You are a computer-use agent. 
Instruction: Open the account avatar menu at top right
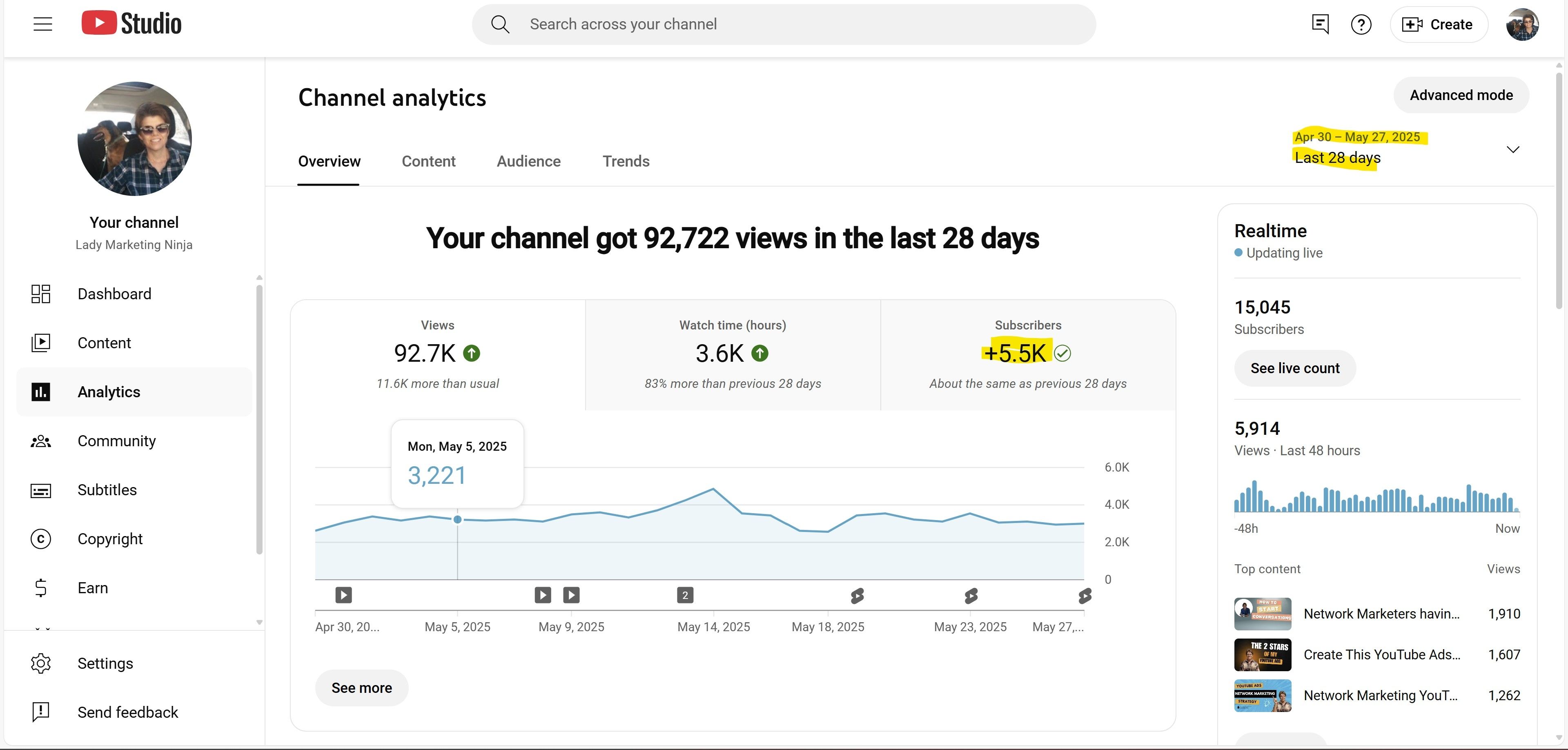[x=1522, y=24]
